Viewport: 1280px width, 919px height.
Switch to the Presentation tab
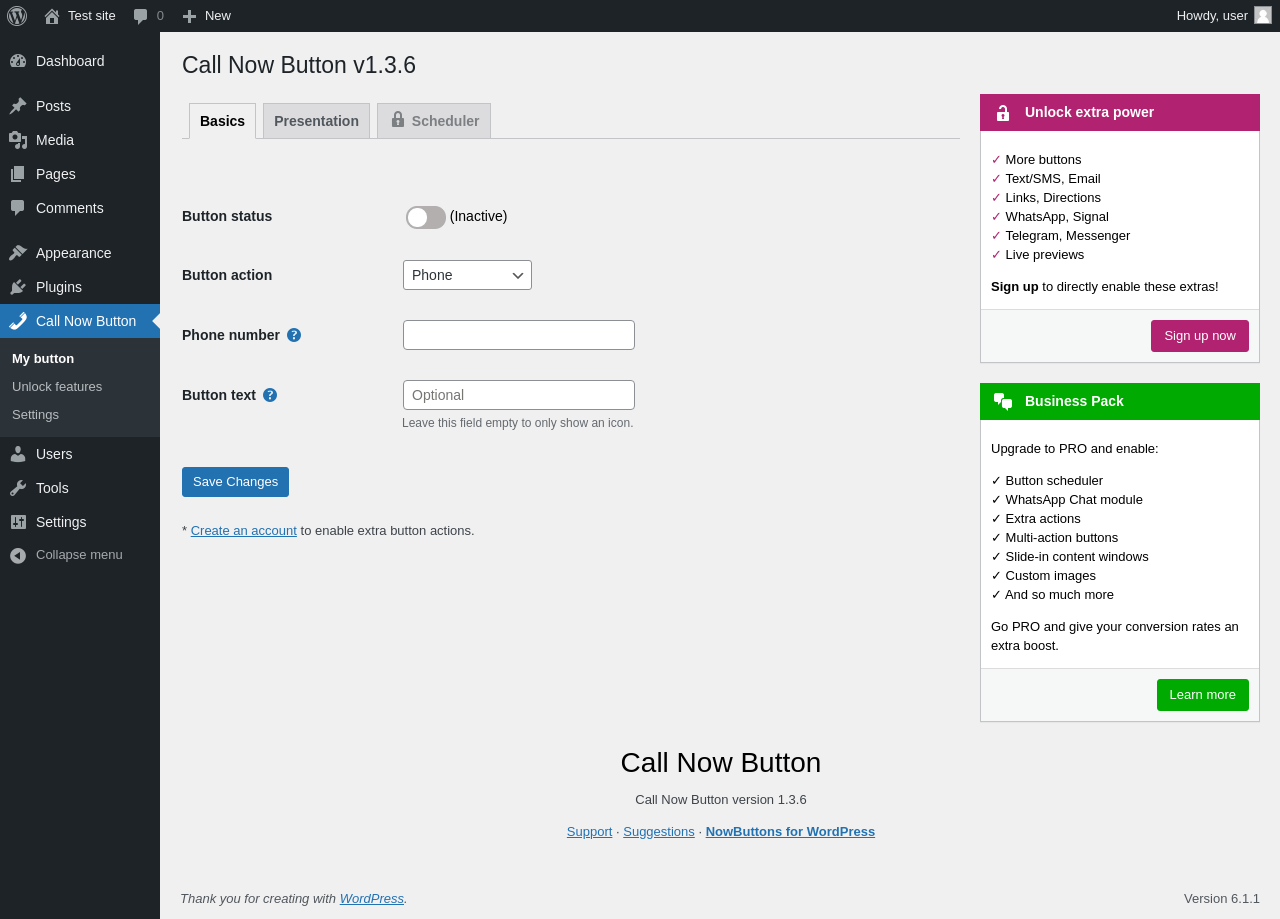316,121
